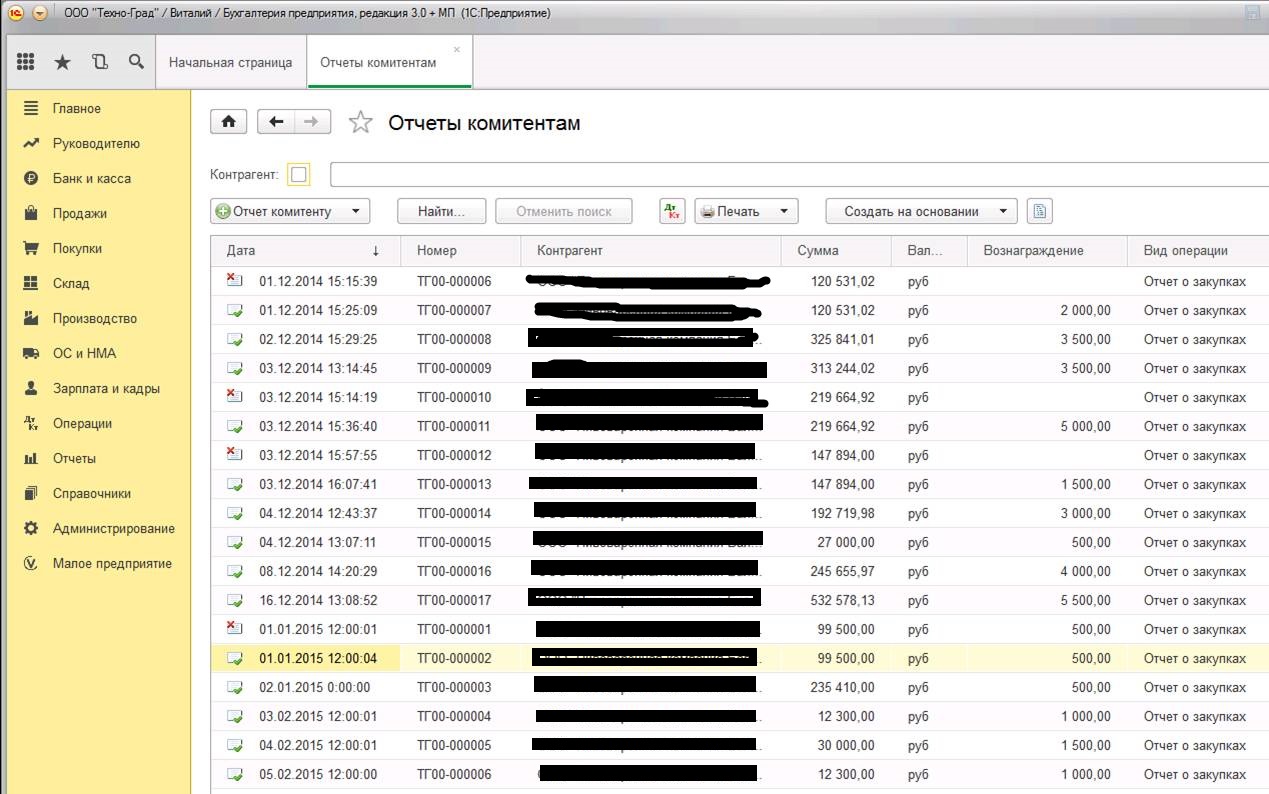Open the Печать dropdown menu
The width and height of the screenshot is (1269, 794).
(784, 211)
